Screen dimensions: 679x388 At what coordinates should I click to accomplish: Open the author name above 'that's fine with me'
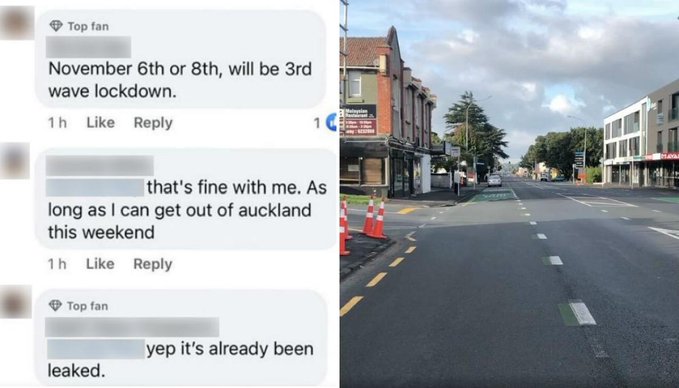coord(100,165)
